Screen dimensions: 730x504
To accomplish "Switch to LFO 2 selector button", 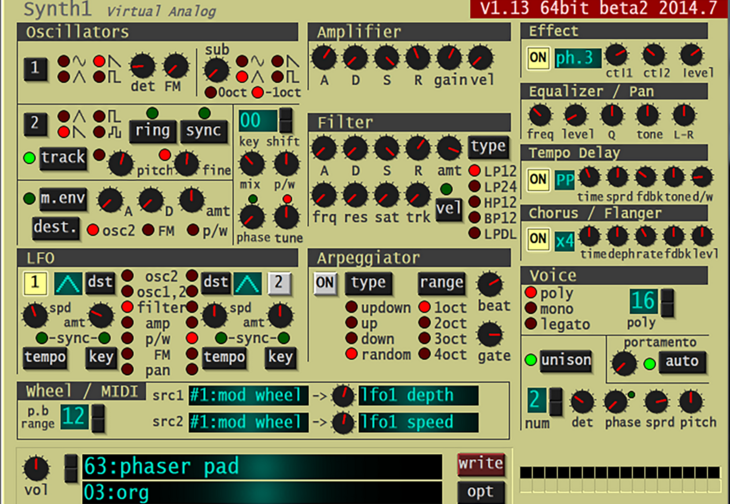I will click(279, 283).
